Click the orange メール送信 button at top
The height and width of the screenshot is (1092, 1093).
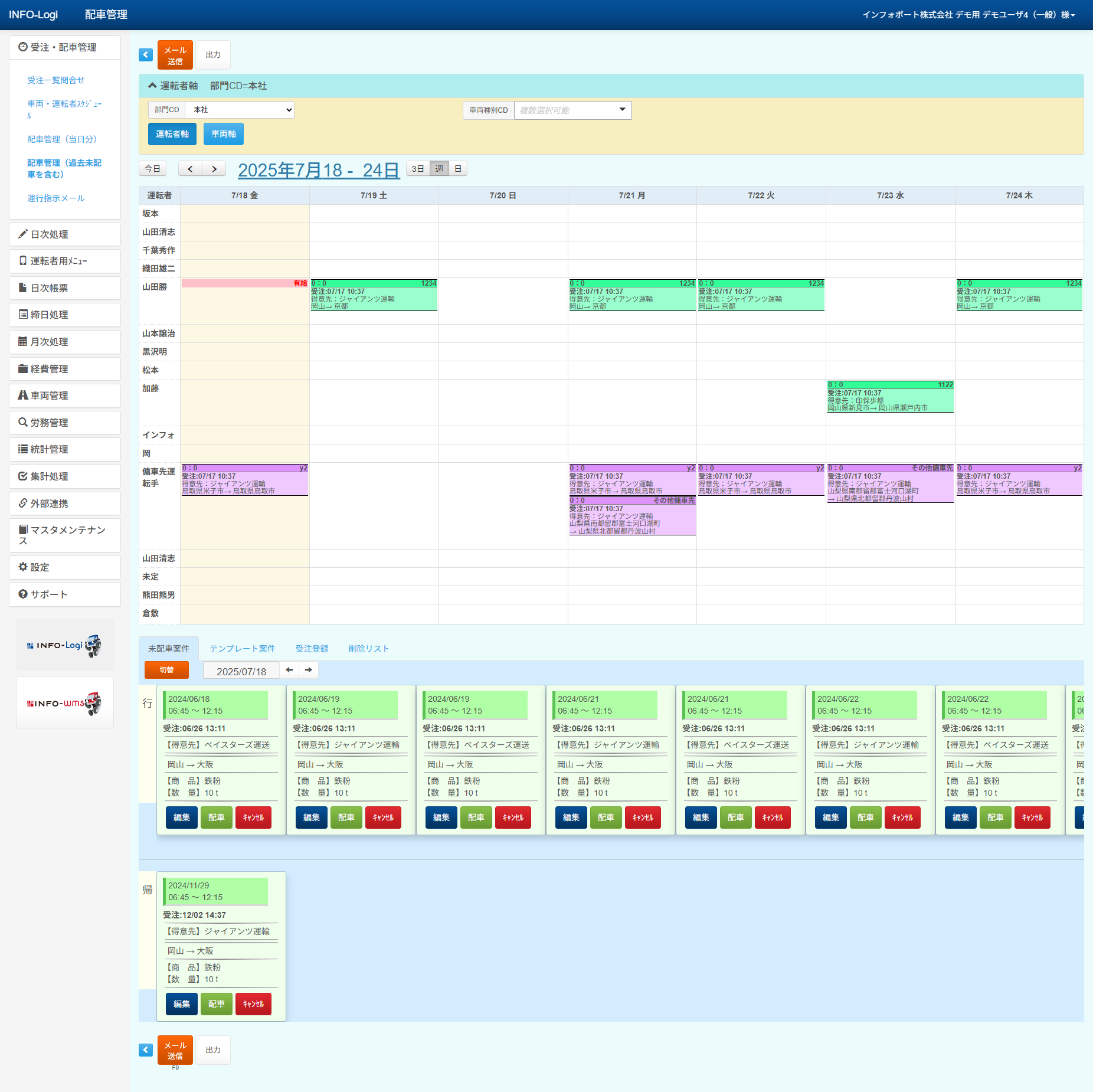click(x=175, y=55)
